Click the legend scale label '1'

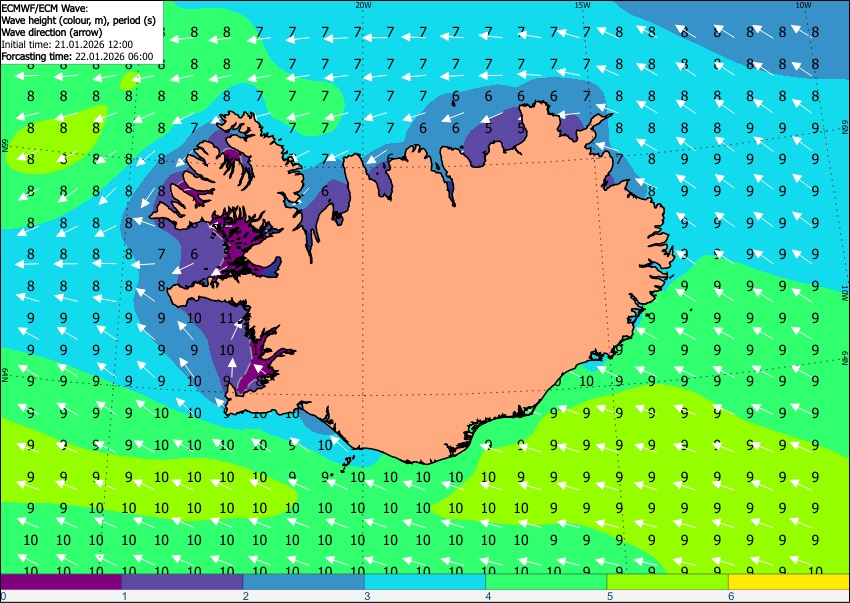tap(125, 596)
